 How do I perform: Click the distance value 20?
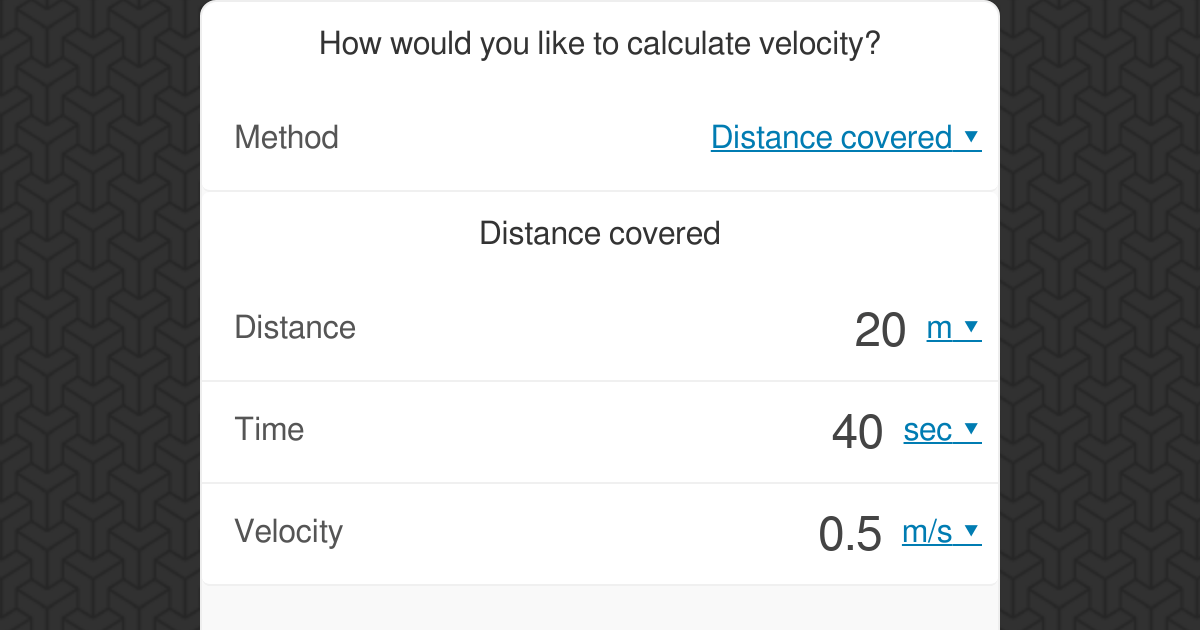[878, 328]
